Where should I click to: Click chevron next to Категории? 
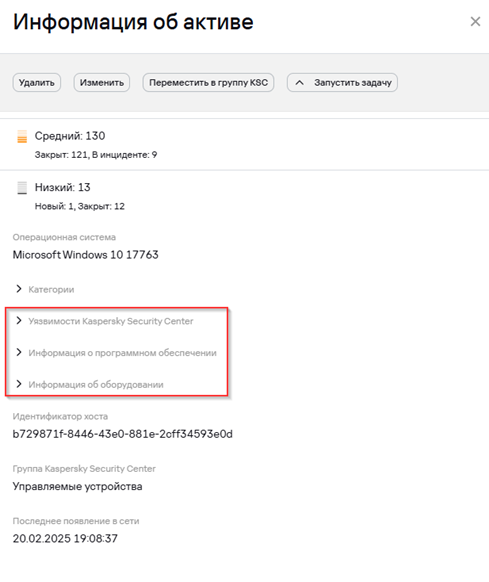click(x=19, y=289)
